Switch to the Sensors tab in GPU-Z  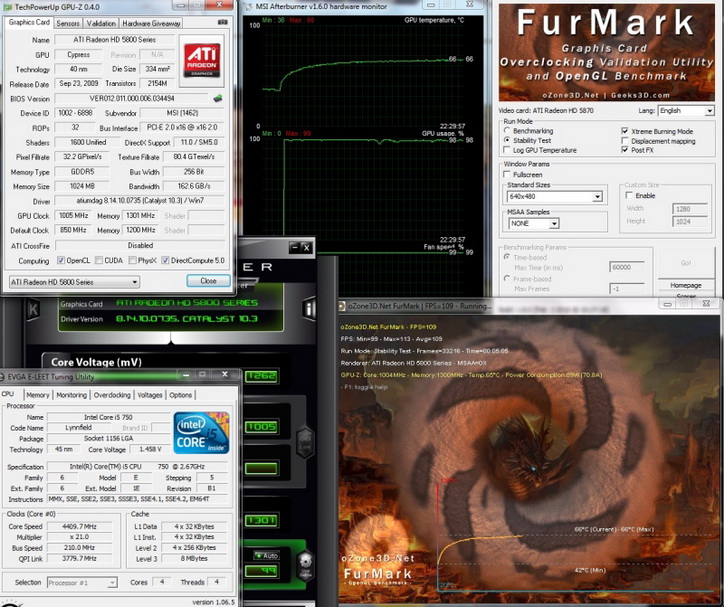pyautogui.click(x=68, y=23)
